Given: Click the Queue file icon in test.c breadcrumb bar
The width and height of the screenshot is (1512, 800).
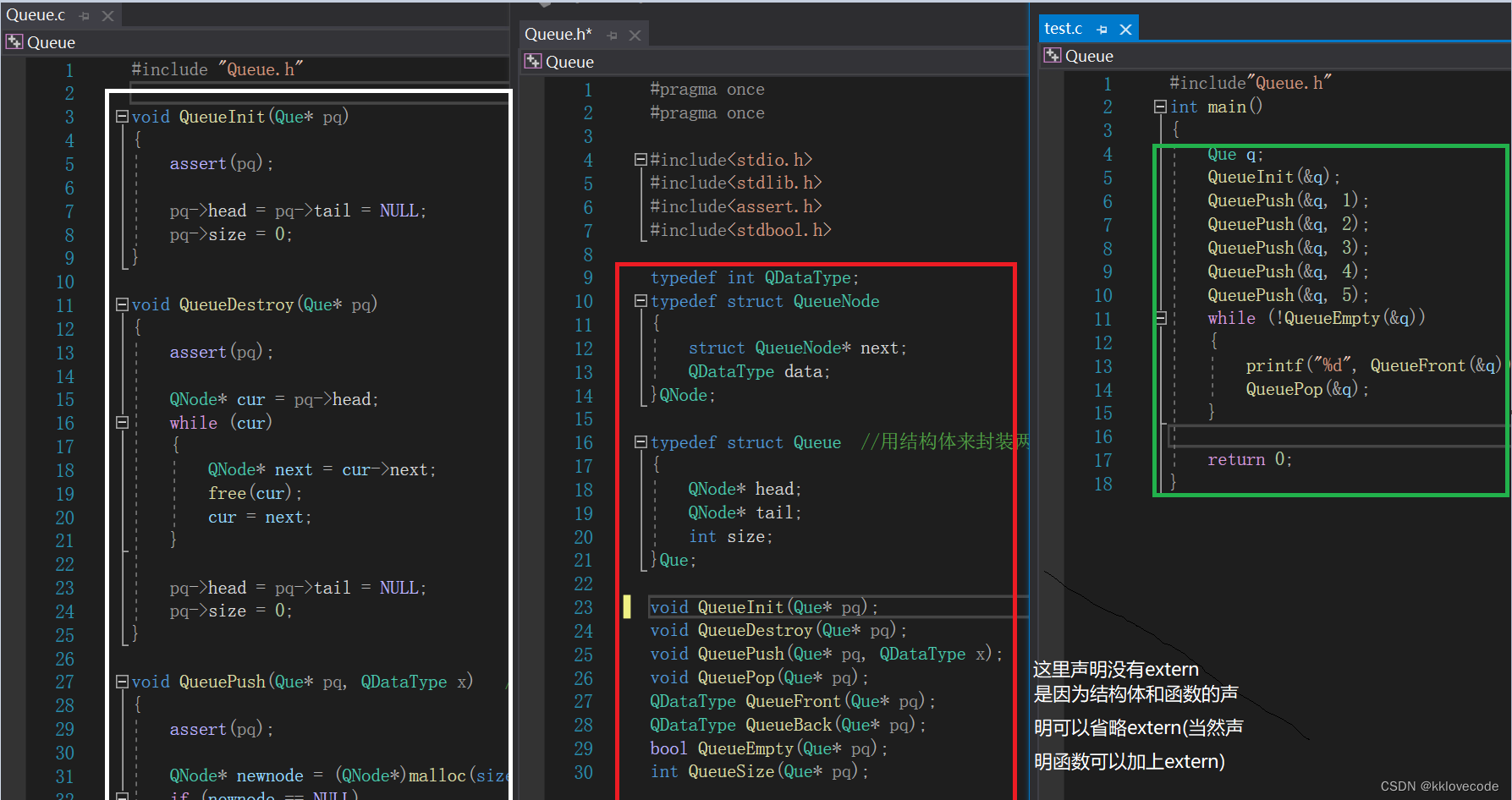Looking at the screenshot, I should [1052, 55].
